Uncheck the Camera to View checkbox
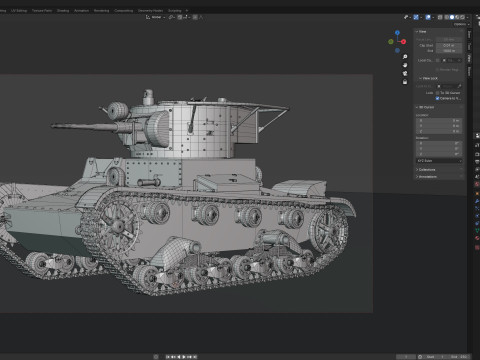Screen dimensions: 480x360 (437, 98)
